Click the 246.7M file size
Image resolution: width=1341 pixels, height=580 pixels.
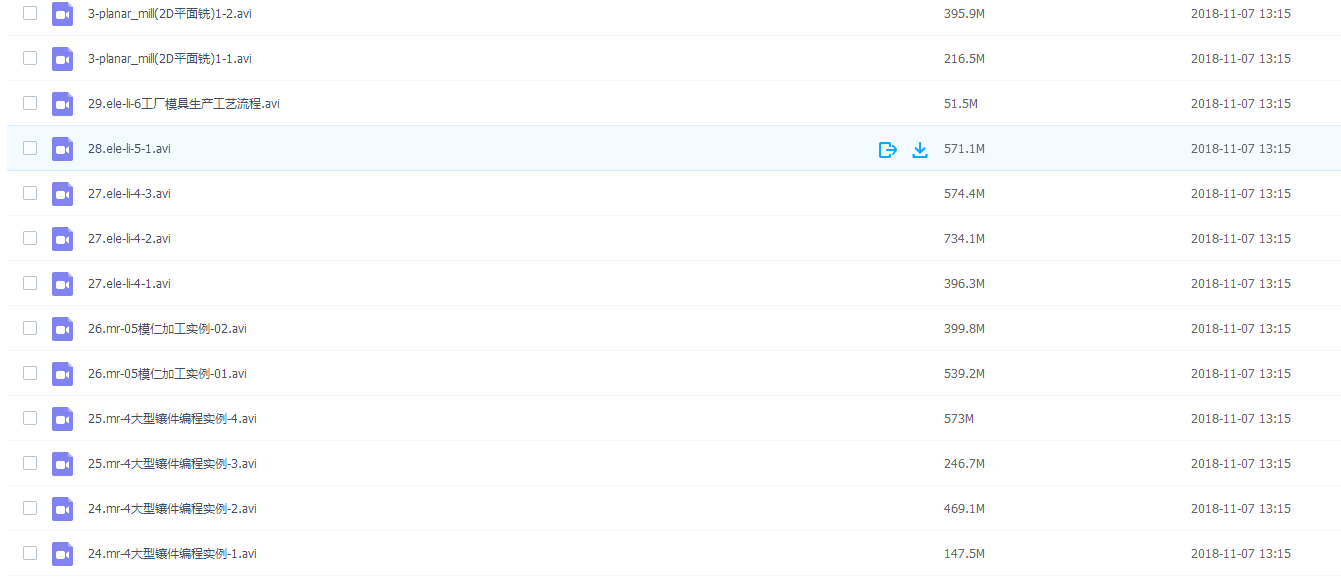pyautogui.click(x=964, y=464)
